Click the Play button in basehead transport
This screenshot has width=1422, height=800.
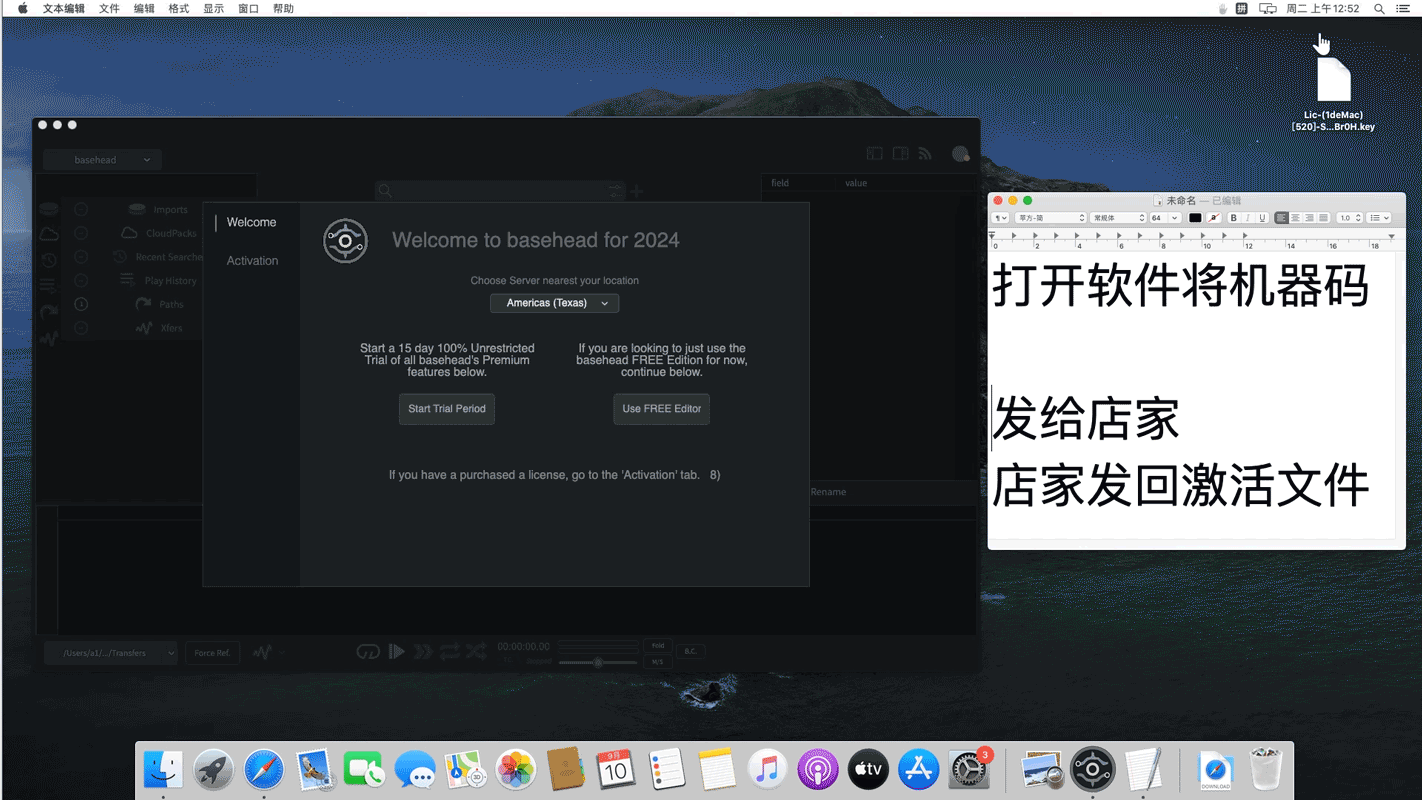[397, 652]
